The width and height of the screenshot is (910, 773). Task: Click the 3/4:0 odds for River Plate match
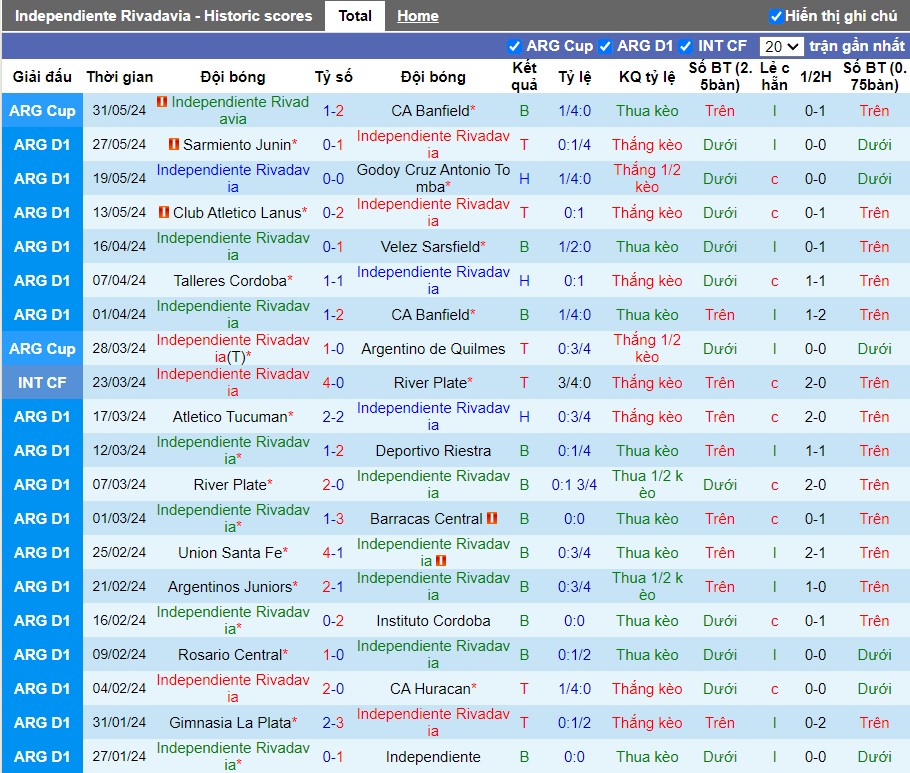coord(574,383)
